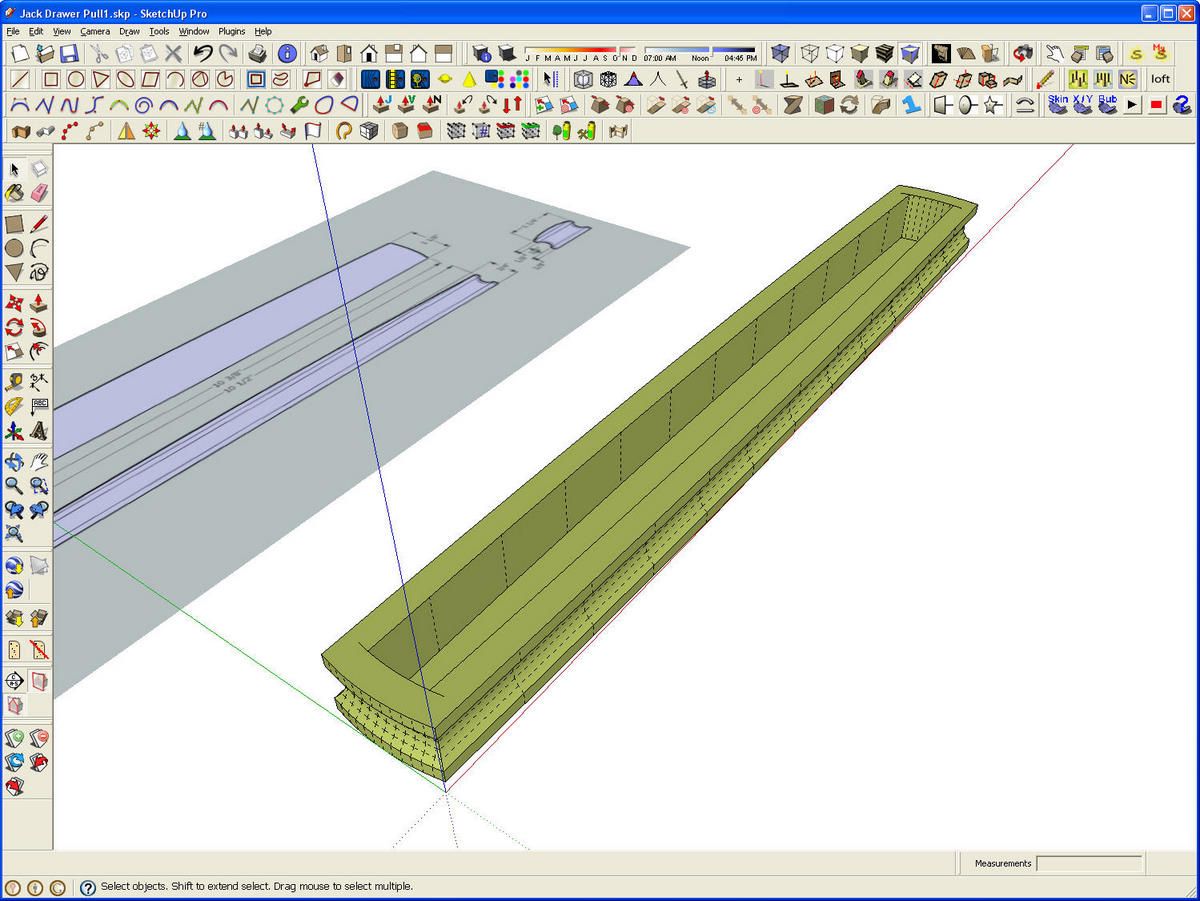Click the Print icon
Viewport: 1200px width, 901px height.
click(257, 53)
